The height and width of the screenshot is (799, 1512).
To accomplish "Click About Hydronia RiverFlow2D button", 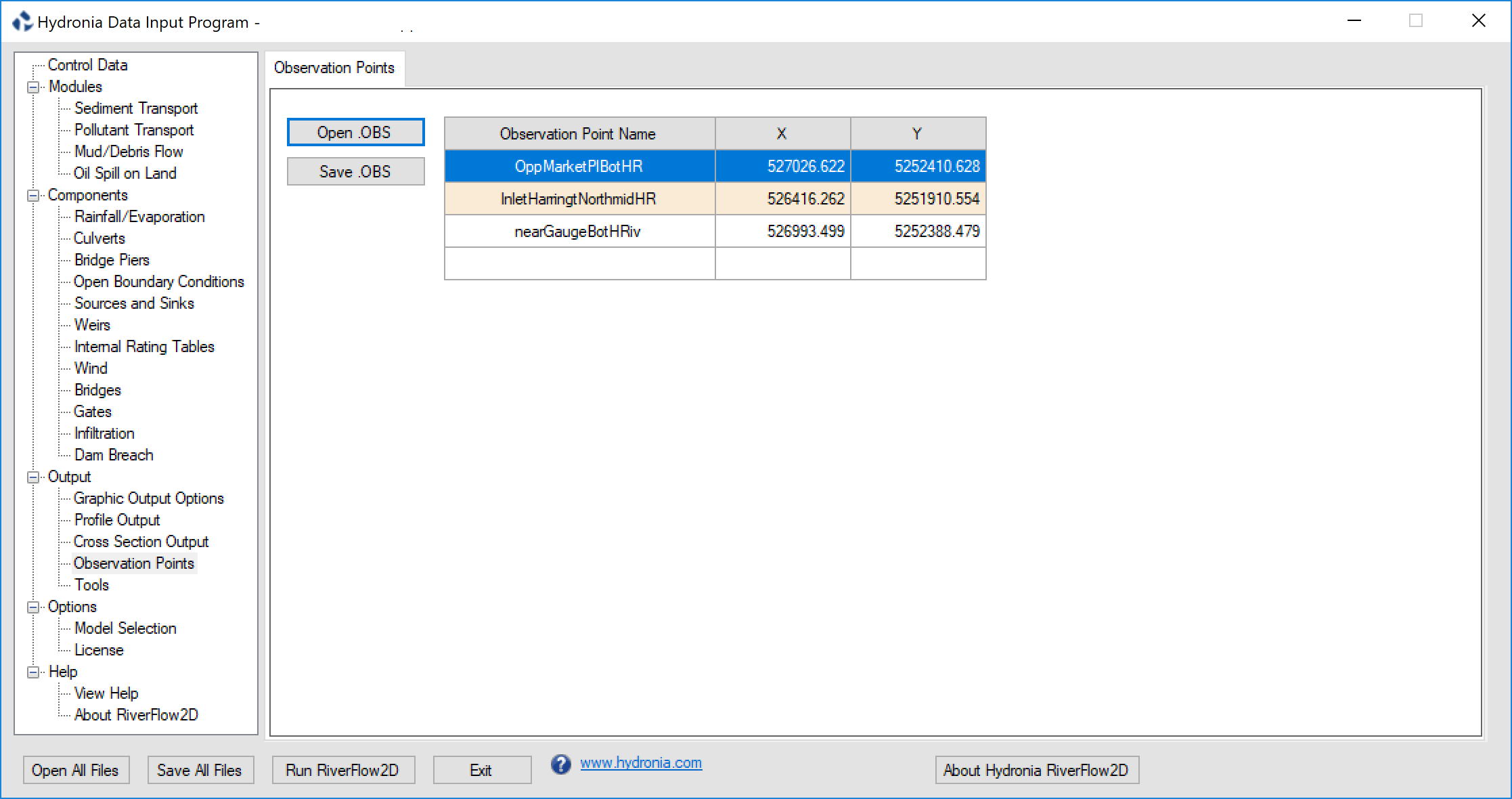I will pos(1037,770).
